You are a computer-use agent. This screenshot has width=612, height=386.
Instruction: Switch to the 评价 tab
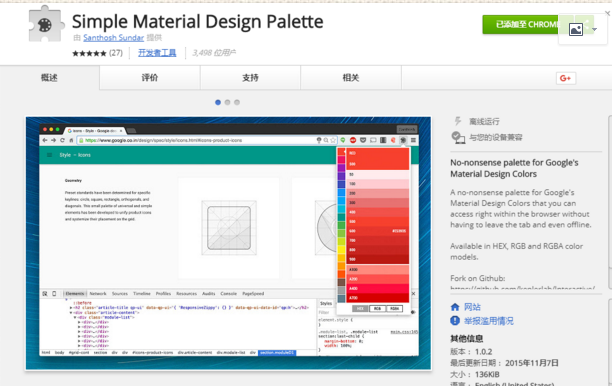(150, 78)
